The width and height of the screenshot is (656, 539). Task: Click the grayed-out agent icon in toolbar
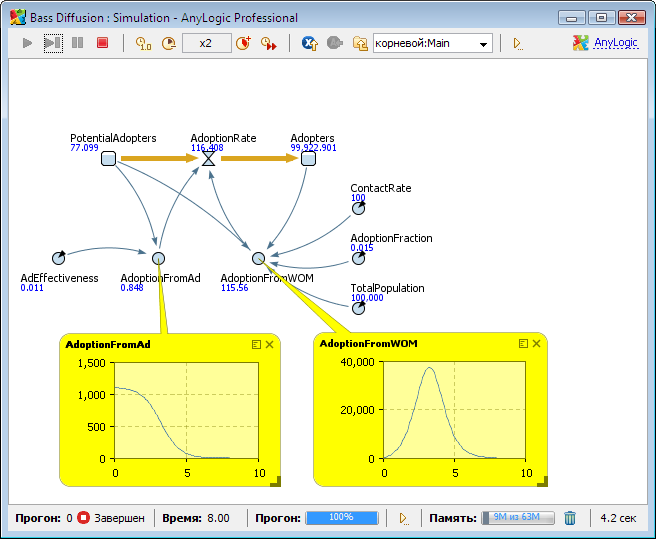point(335,43)
